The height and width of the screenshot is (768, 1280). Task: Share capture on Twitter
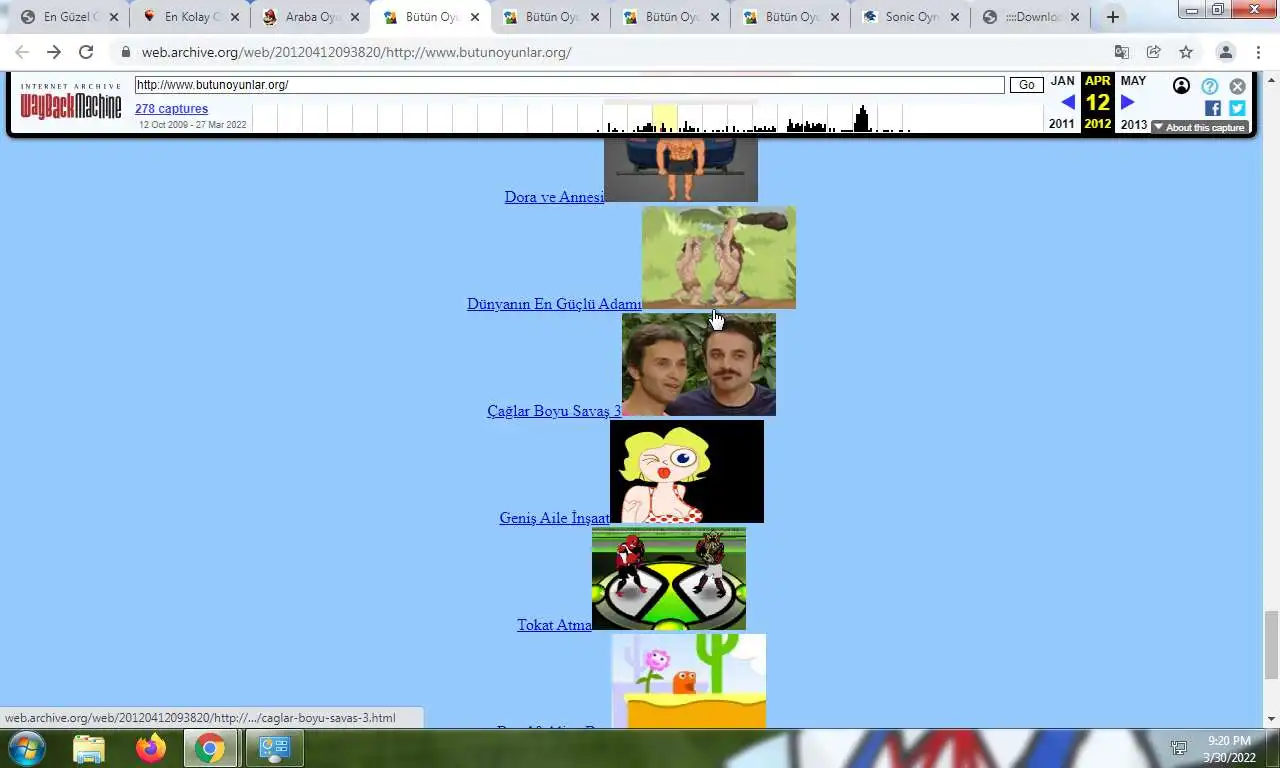(1237, 108)
